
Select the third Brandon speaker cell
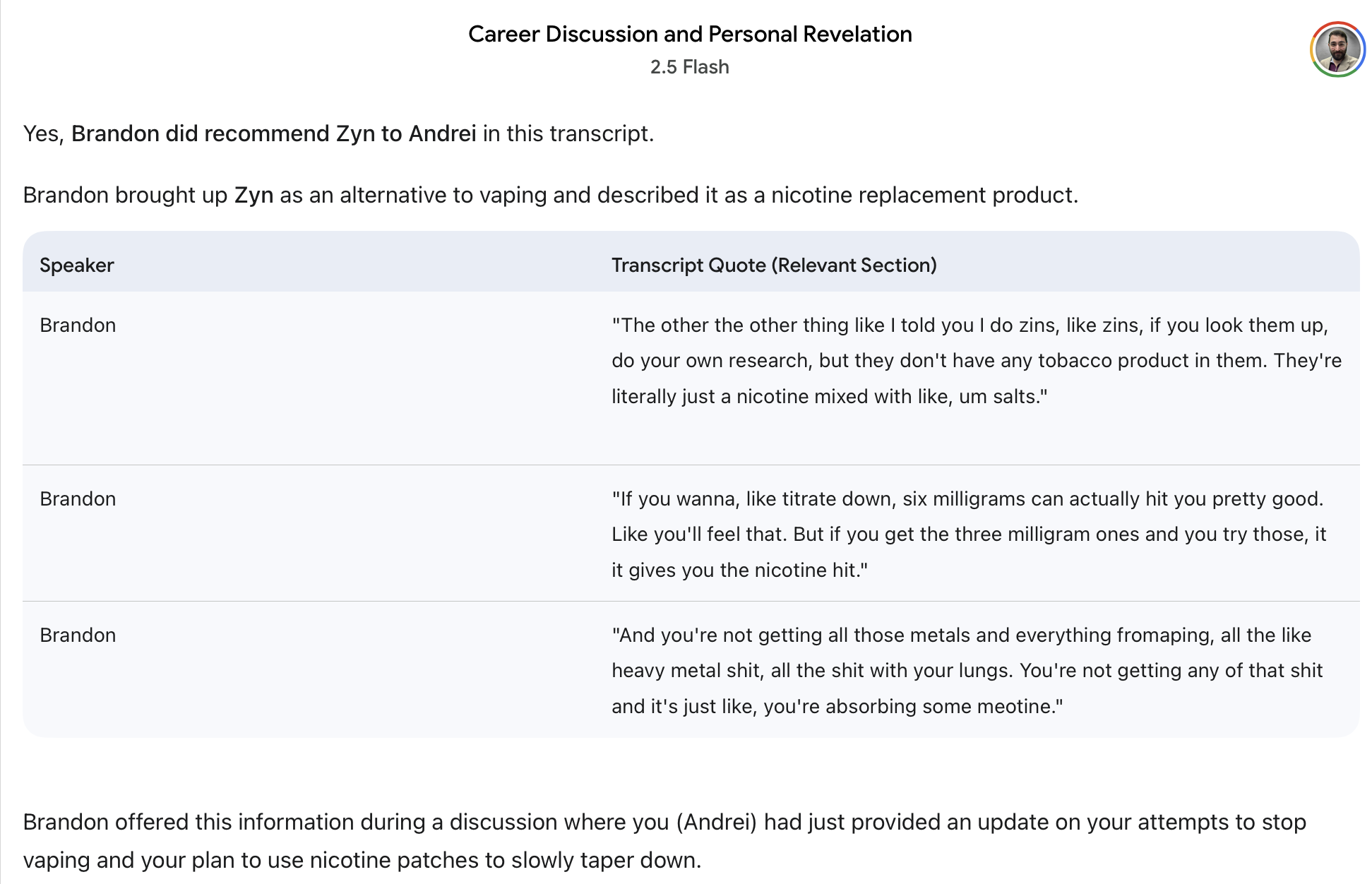click(x=78, y=635)
